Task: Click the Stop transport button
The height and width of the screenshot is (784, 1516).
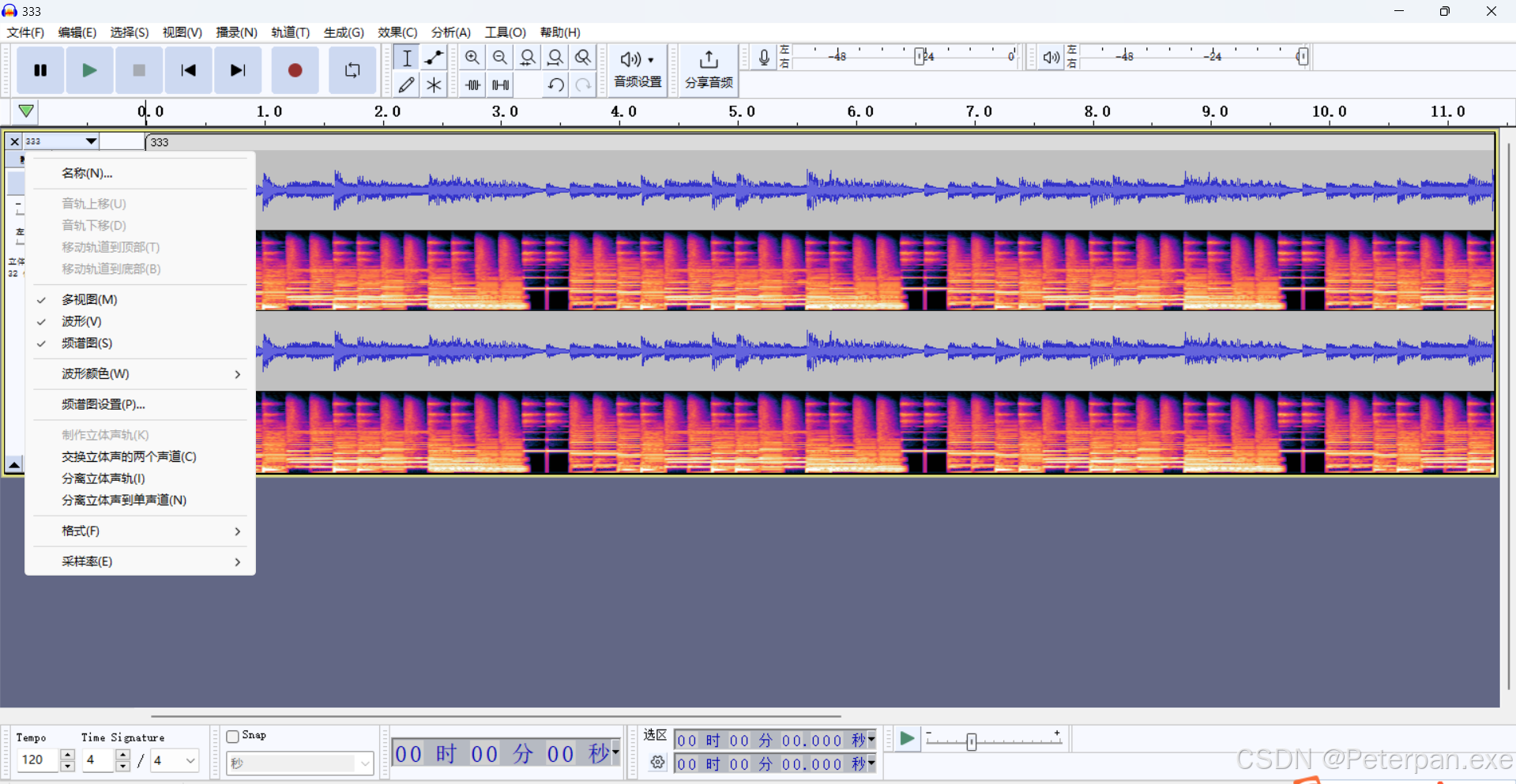Action: tap(139, 70)
